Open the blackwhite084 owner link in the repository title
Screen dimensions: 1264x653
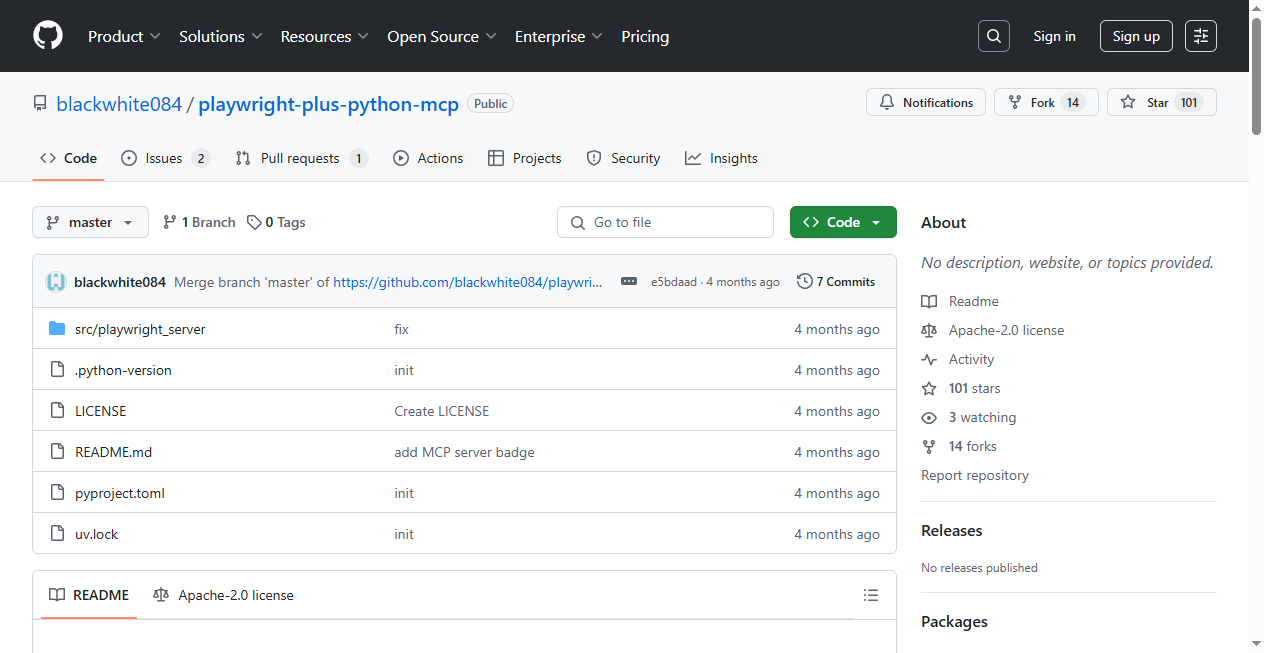coord(119,104)
